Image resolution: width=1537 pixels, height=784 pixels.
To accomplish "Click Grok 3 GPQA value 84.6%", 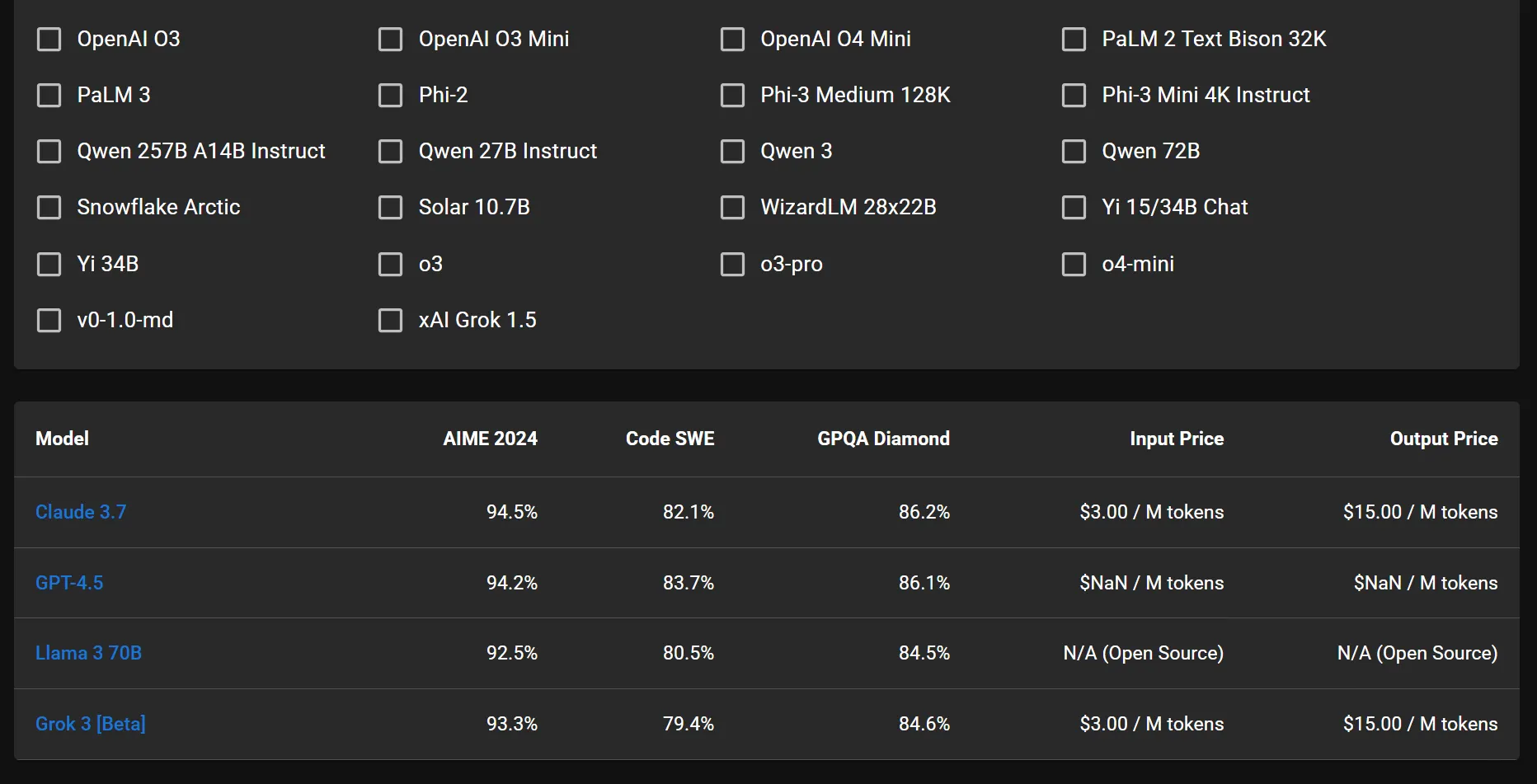I will tap(924, 724).
